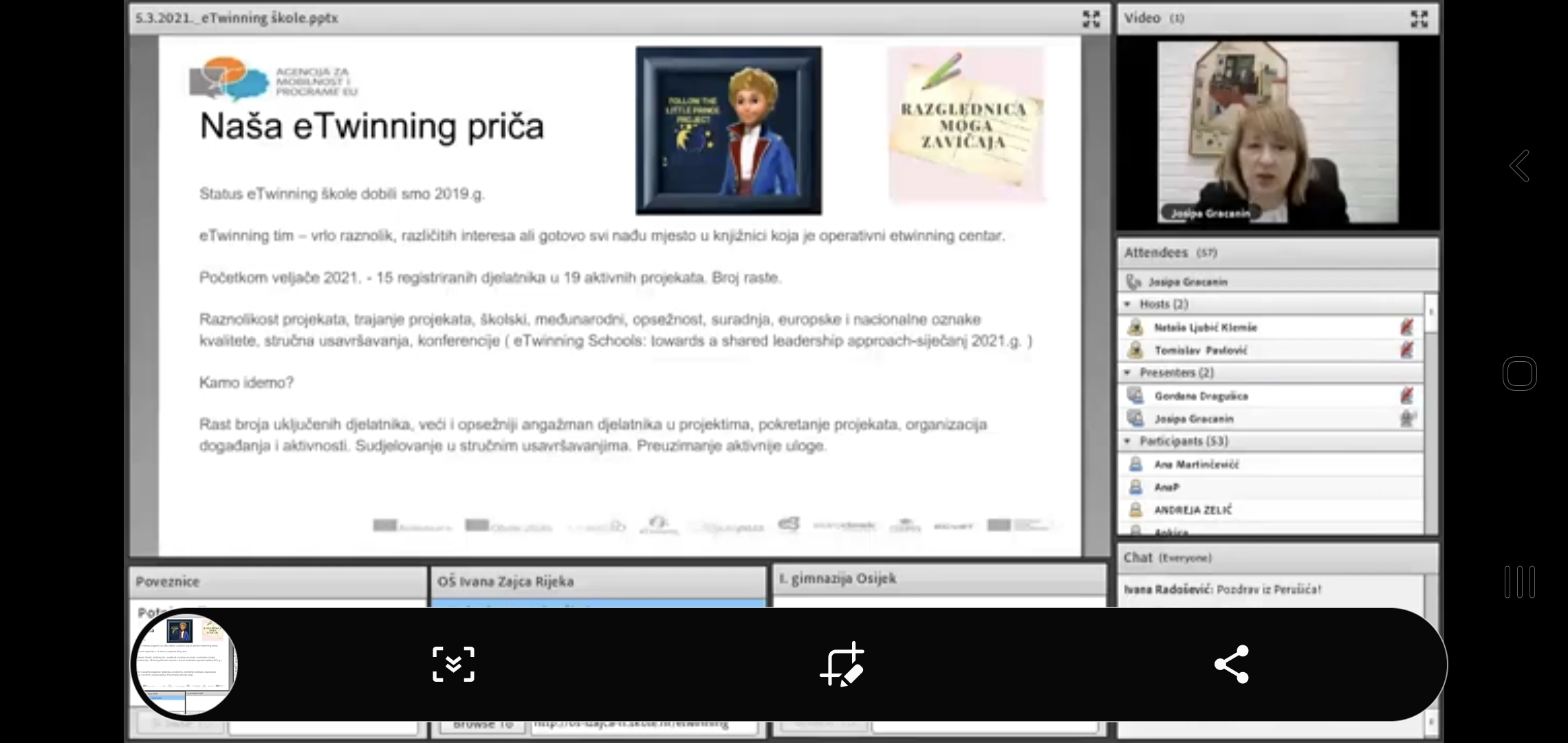Click the Kamo idemo? line on slide
1568x743 pixels.
pos(246,383)
